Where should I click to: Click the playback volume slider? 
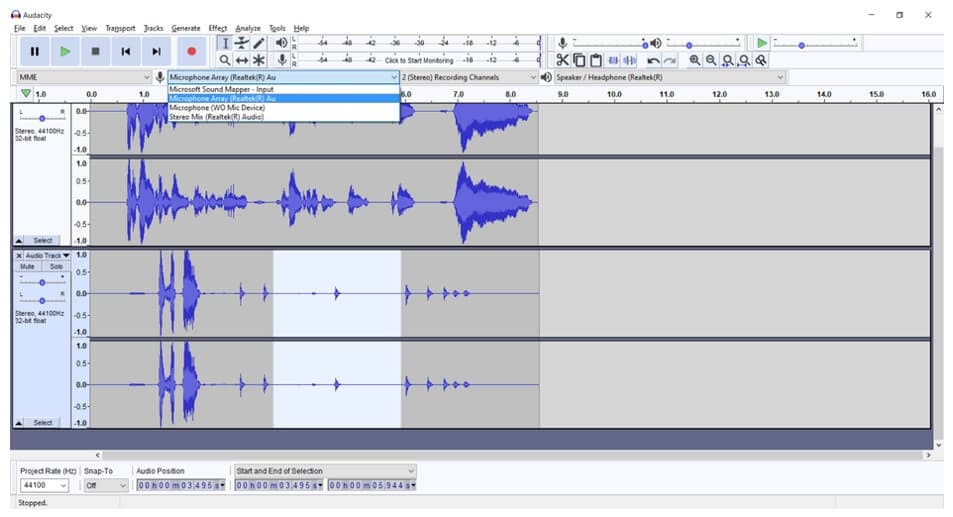pyautogui.click(x=704, y=43)
